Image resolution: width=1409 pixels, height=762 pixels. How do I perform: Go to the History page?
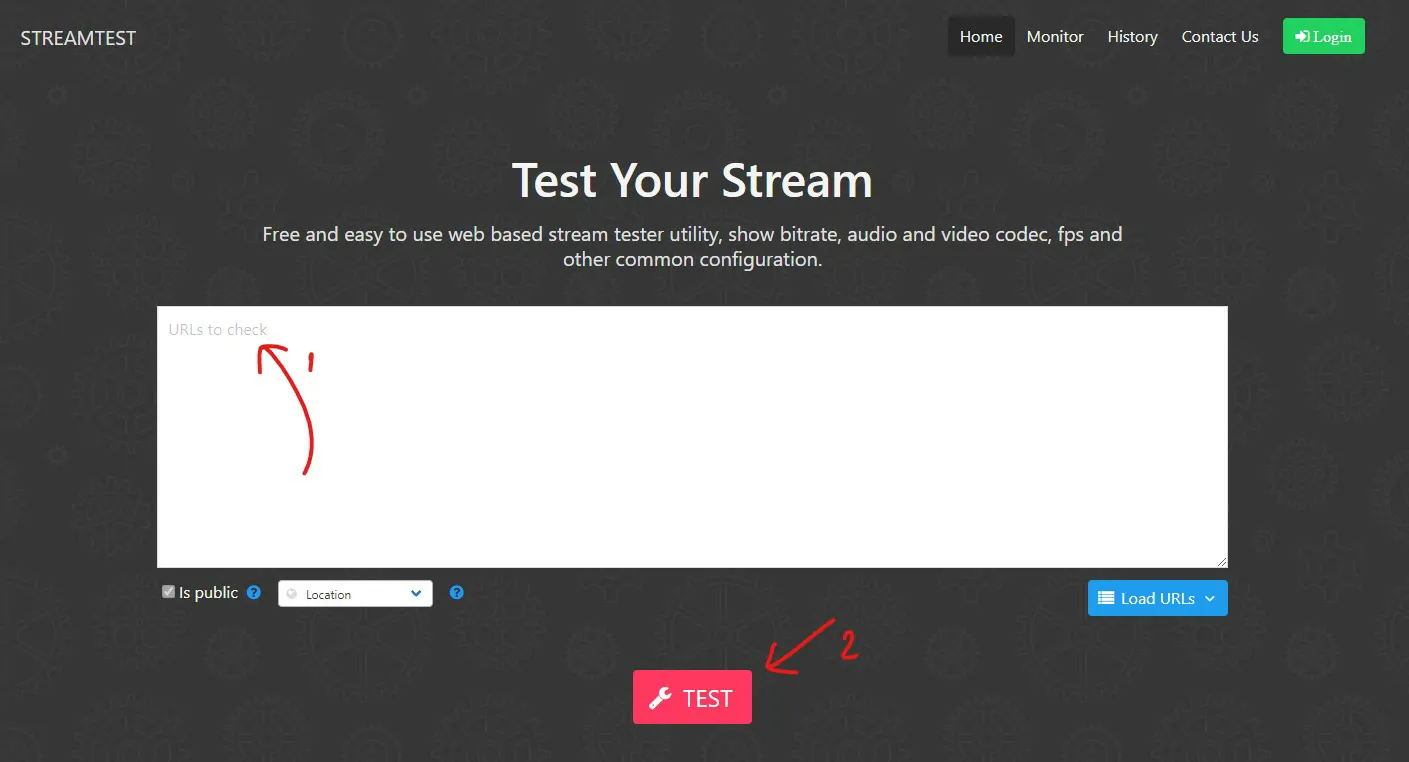click(x=1132, y=37)
